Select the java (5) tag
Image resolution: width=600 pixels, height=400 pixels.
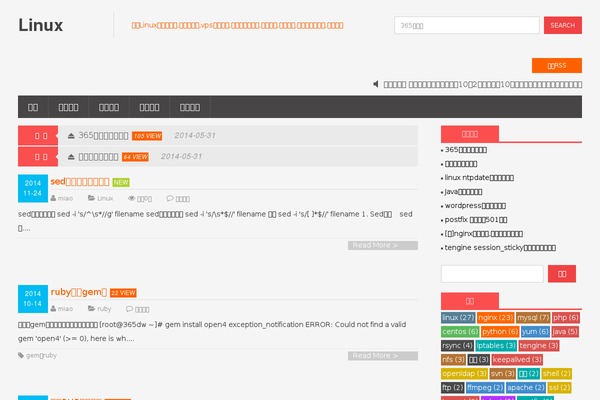pyautogui.click(x=565, y=331)
